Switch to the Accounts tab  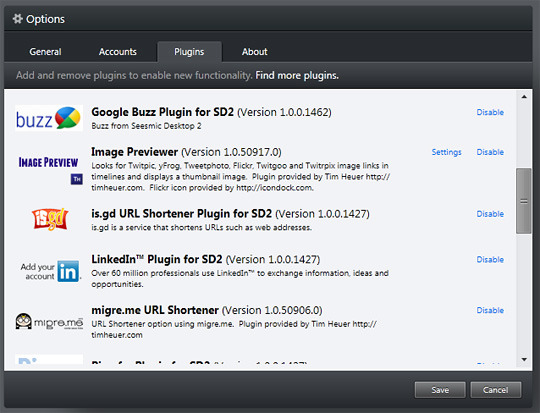[118, 52]
